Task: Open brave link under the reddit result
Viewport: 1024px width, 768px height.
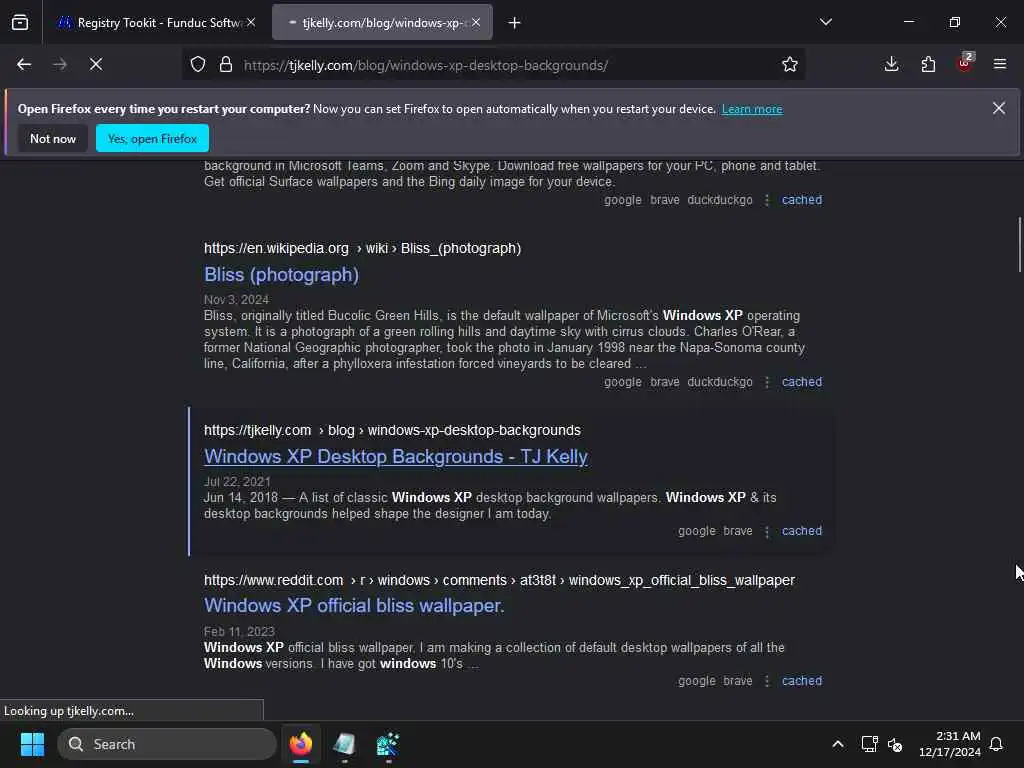Action: point(738,681)
